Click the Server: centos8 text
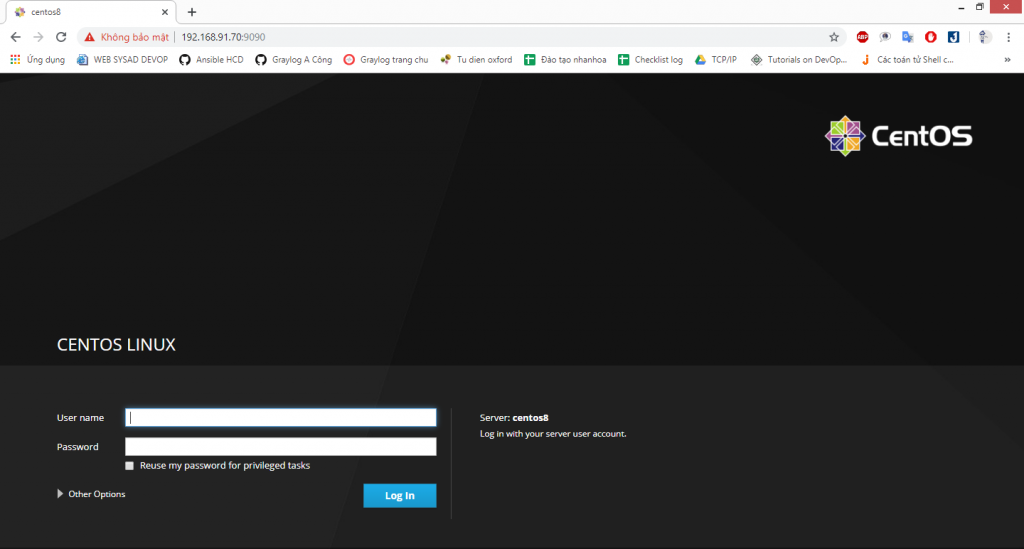The width and height of the screenshot is (1024, 549). (514, 418)
